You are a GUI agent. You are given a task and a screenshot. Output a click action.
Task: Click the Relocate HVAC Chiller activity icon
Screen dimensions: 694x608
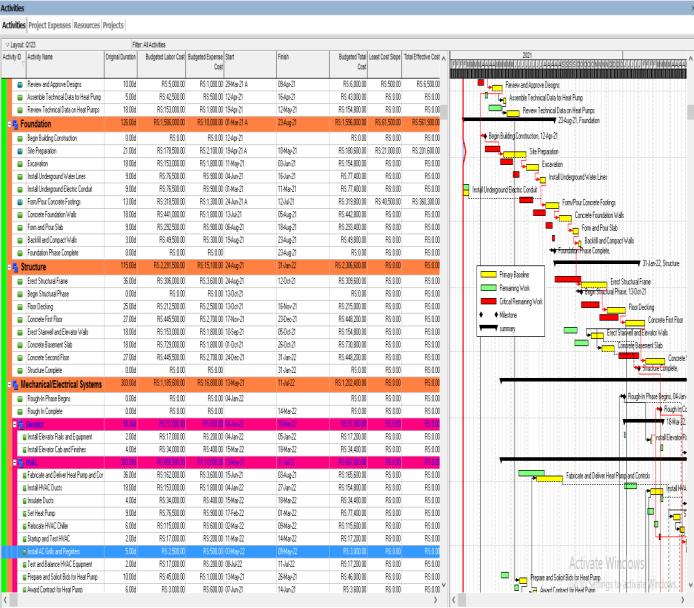25,527
